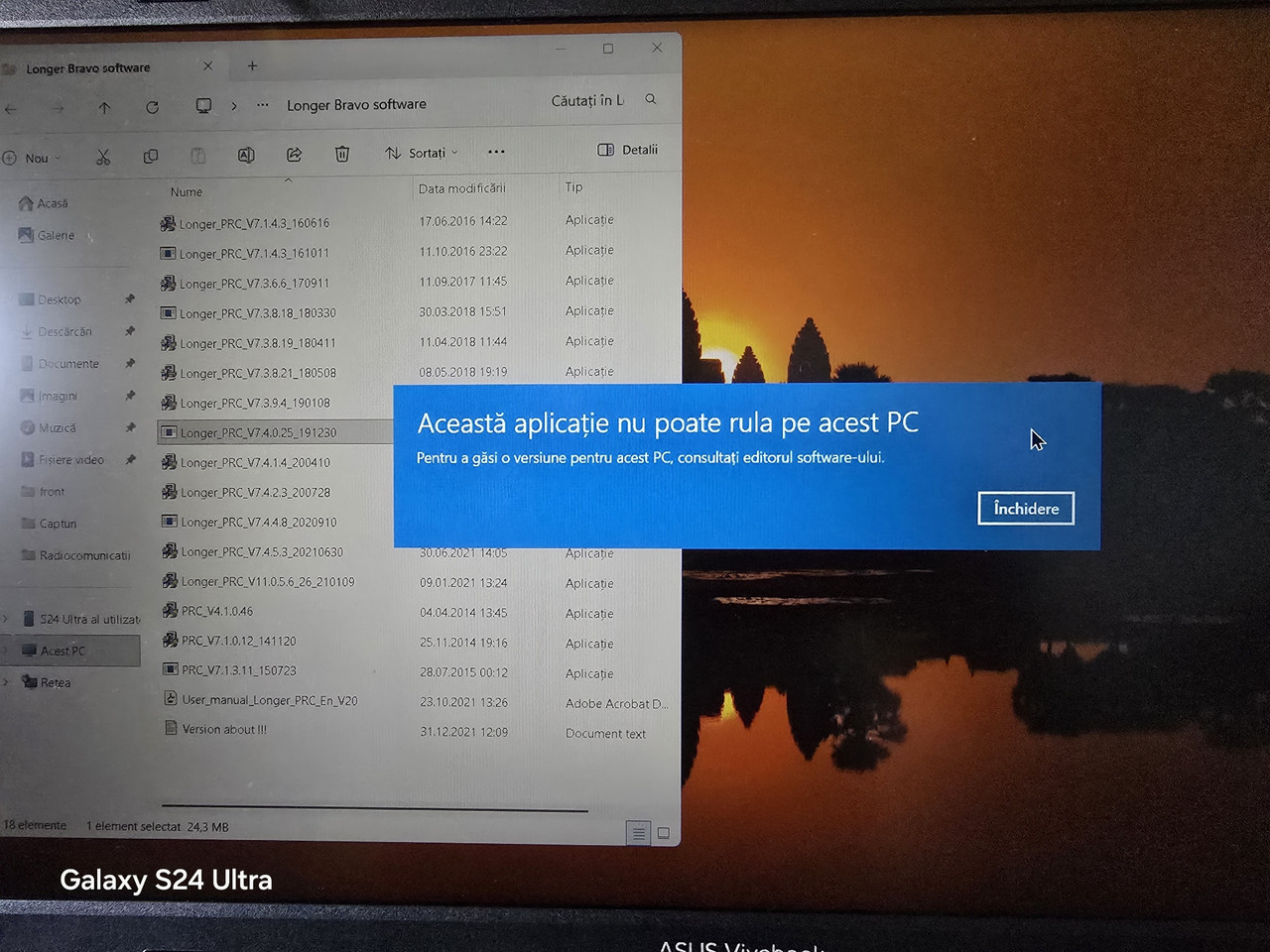1270x952 pixels.
Task: Unpin Muzică from quick access
Action: (129, 427)
